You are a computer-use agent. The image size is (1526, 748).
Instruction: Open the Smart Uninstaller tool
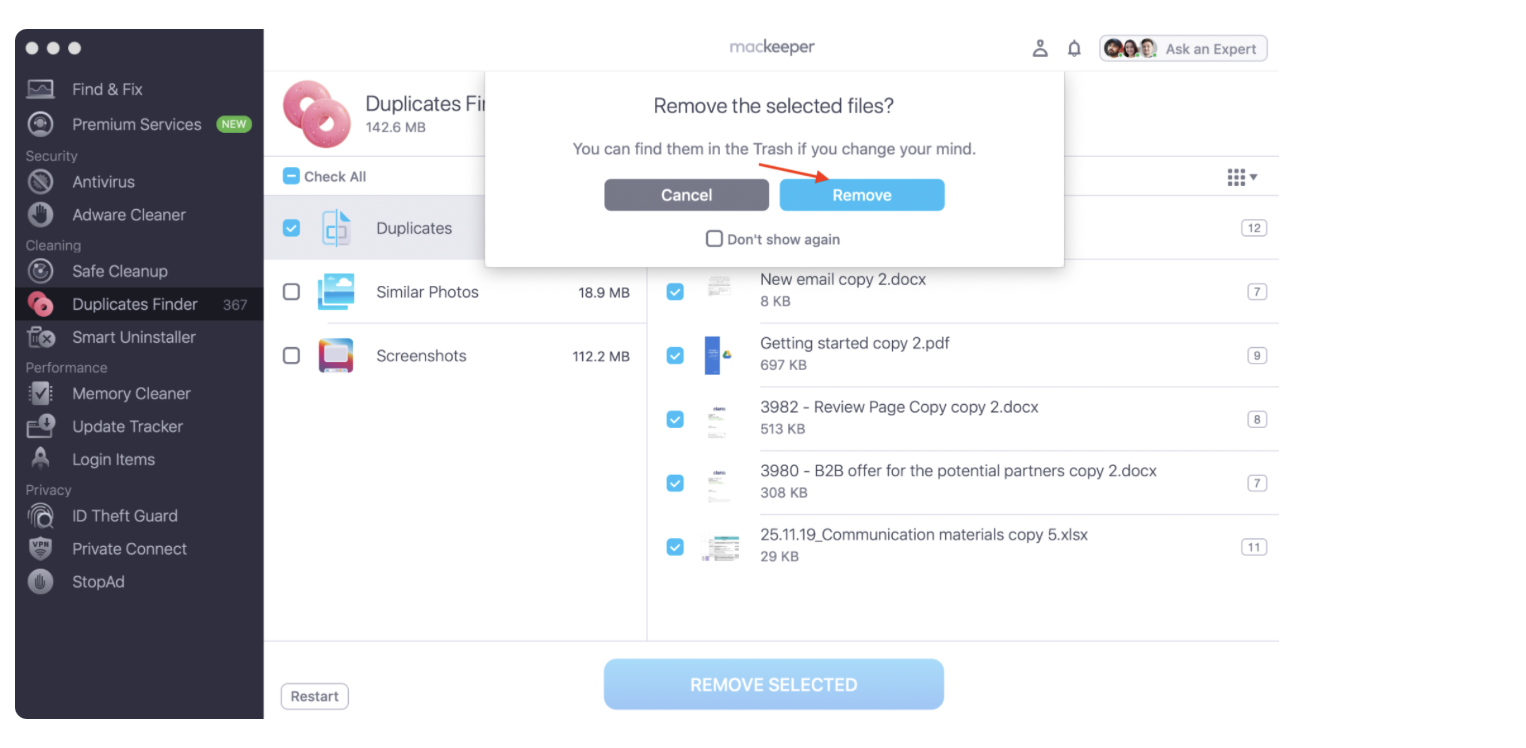[132, 337]
